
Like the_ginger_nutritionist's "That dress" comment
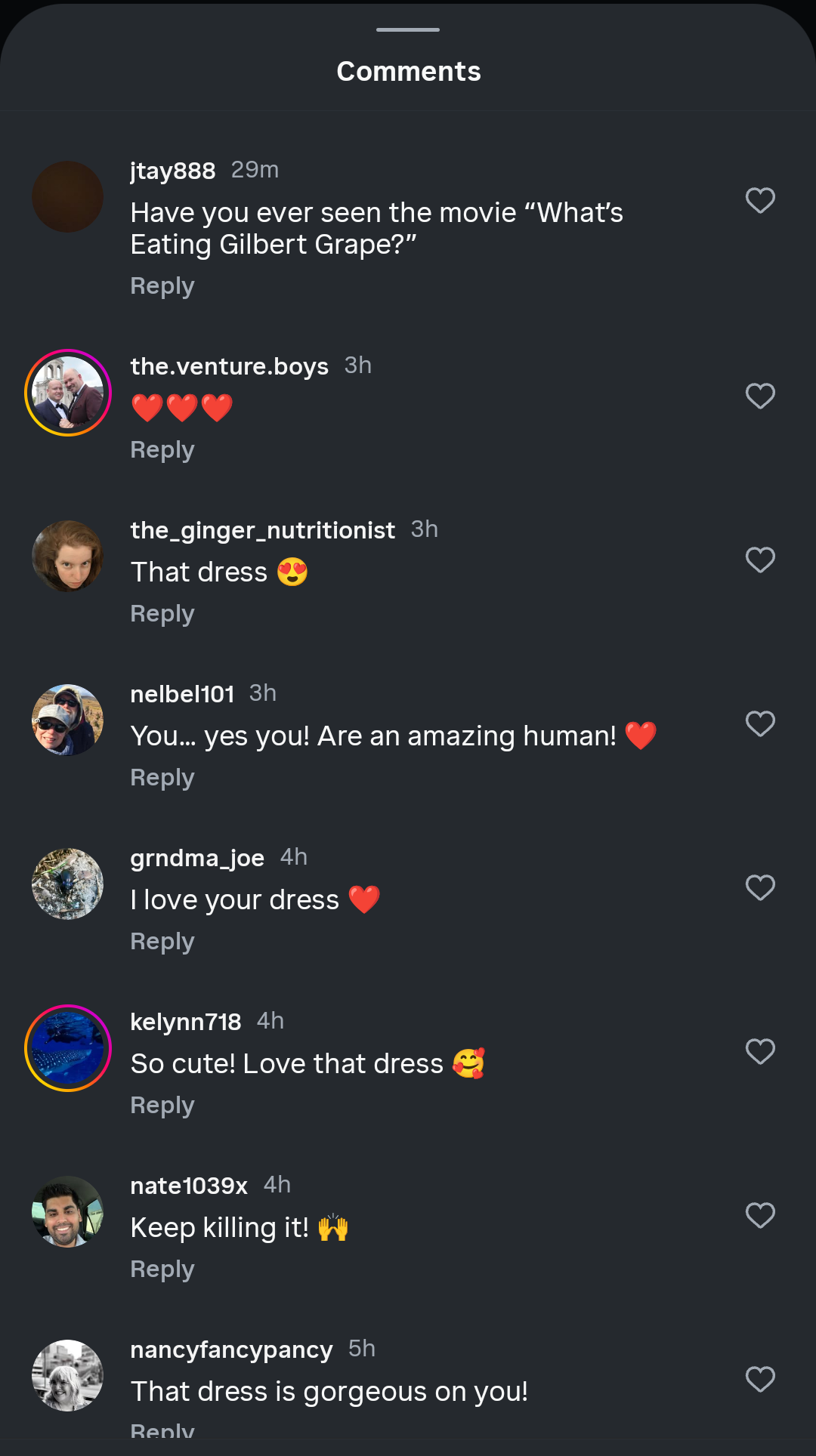click(x=760, y=560)
